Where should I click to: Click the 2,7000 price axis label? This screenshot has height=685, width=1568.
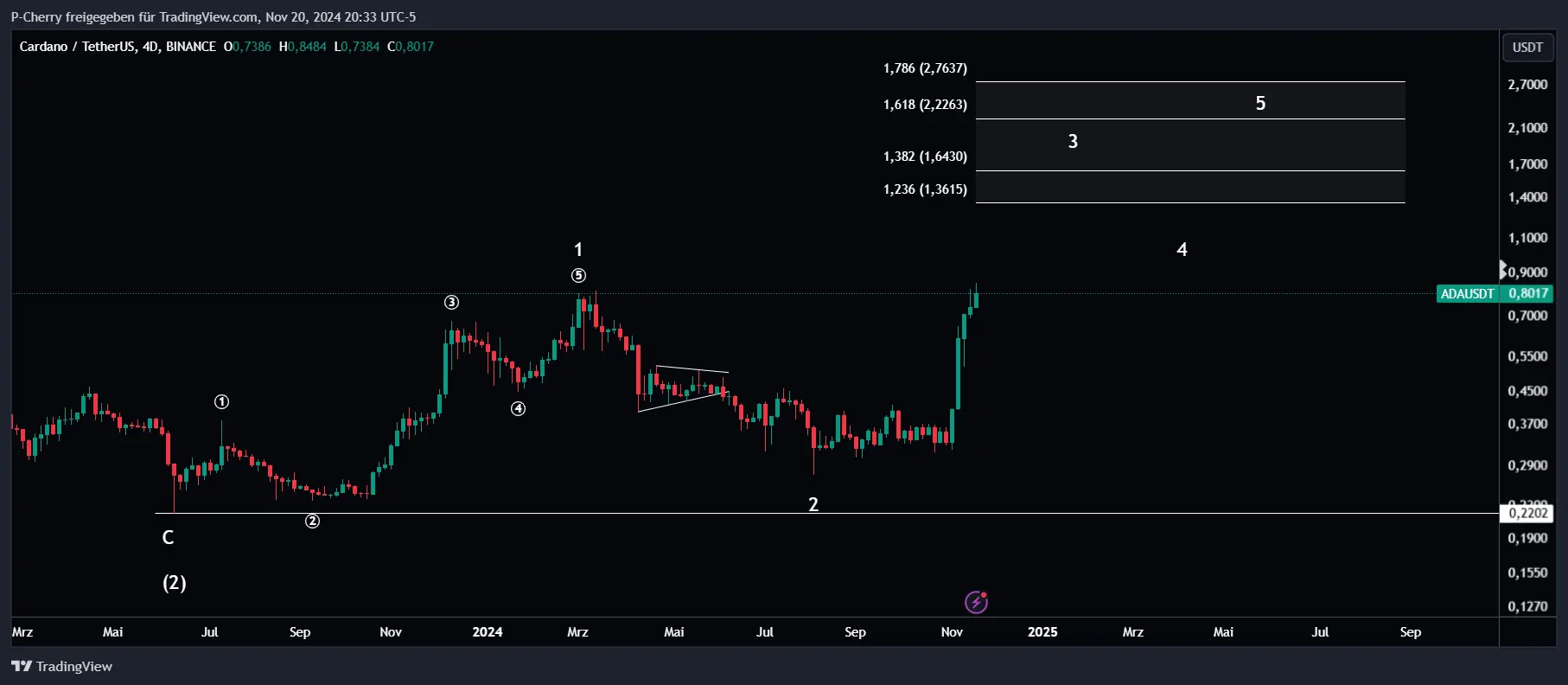[x=1527, y=85]
